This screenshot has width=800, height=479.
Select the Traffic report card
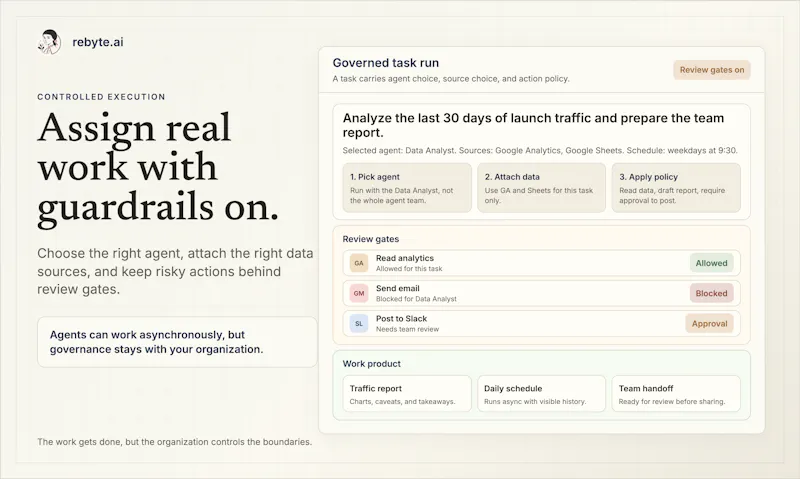[407, 394]
